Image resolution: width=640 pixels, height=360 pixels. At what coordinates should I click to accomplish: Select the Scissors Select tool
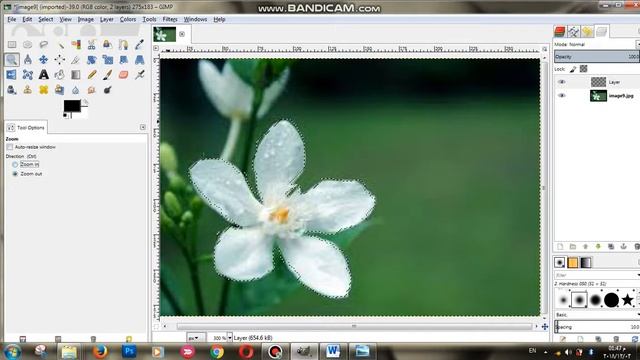tap(91, 44)
